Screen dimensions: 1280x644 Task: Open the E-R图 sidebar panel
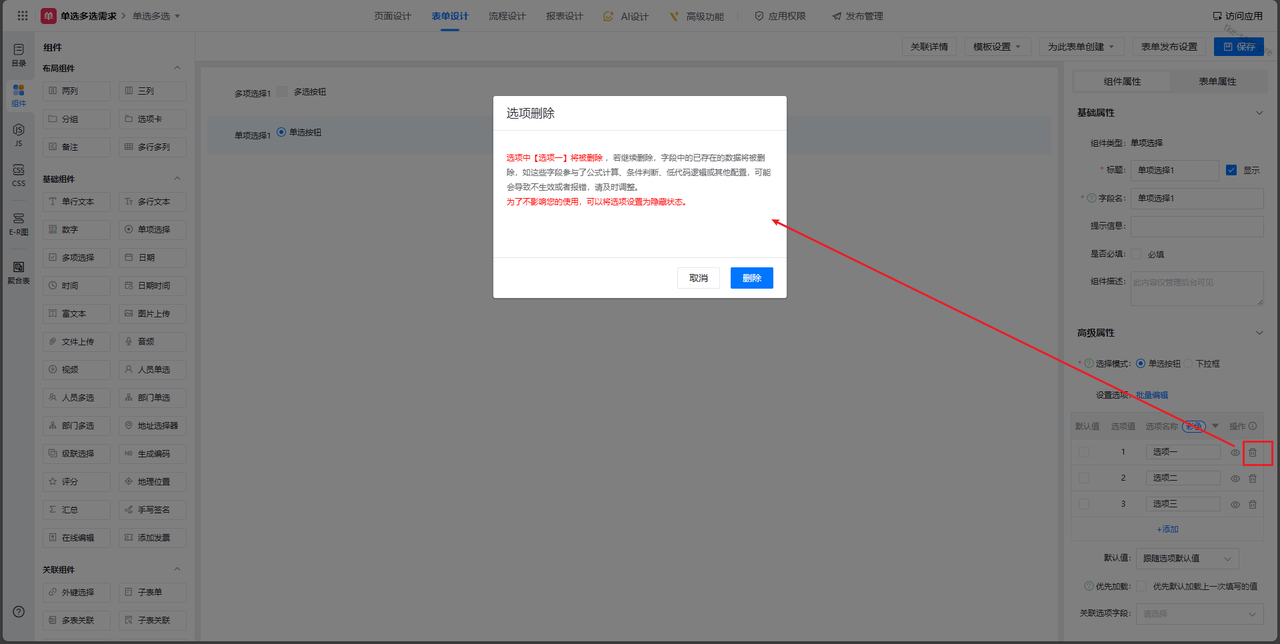18,223
